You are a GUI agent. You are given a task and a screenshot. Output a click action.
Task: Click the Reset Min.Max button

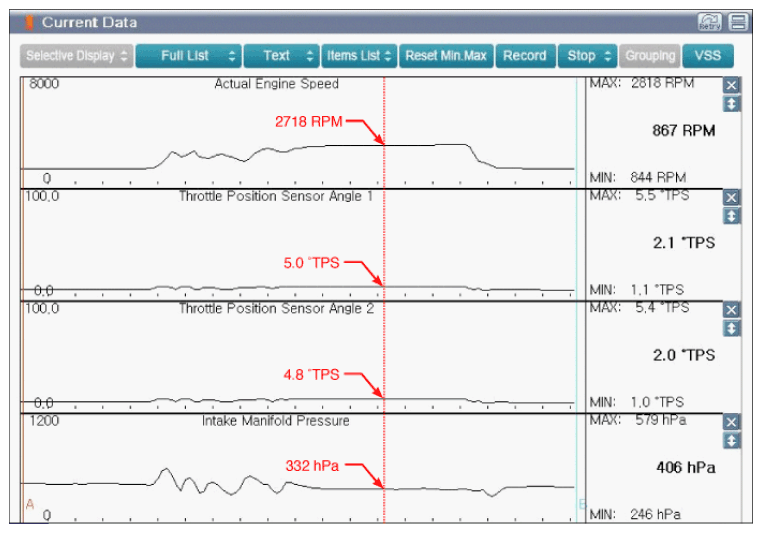[446, 56]
